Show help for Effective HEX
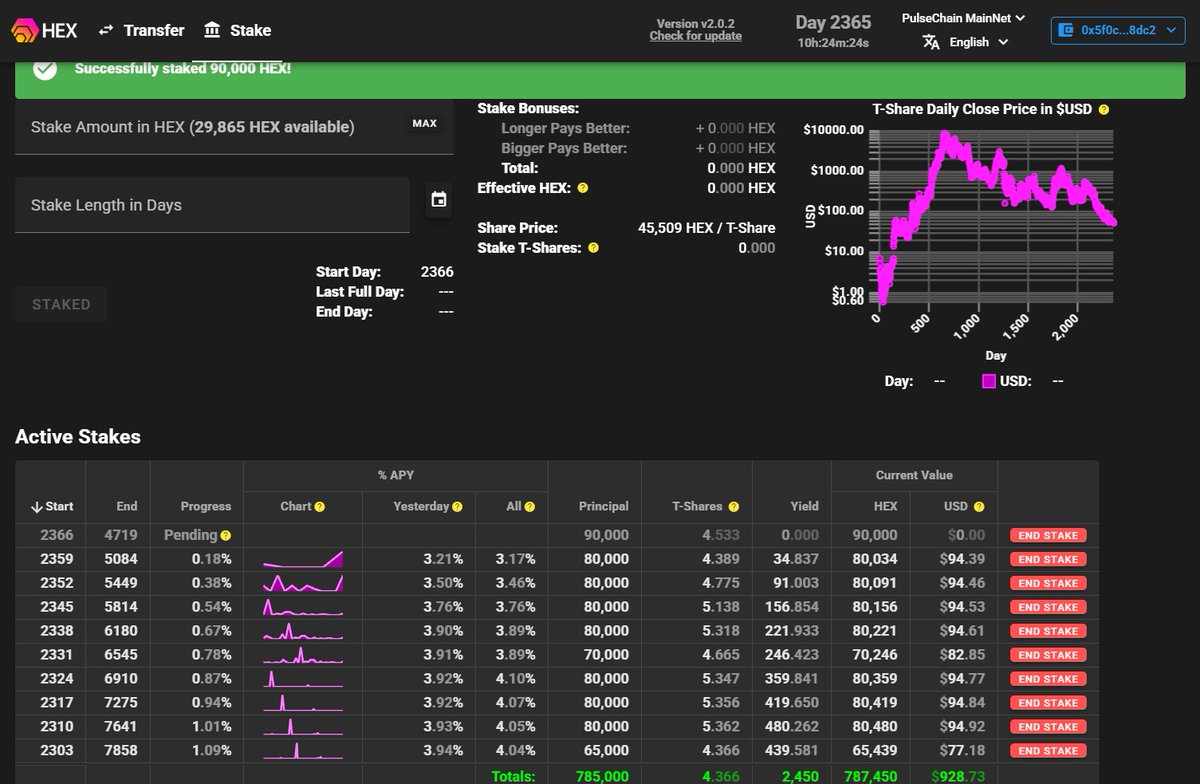Screen dimensions: 1200x784 [582, 188]
